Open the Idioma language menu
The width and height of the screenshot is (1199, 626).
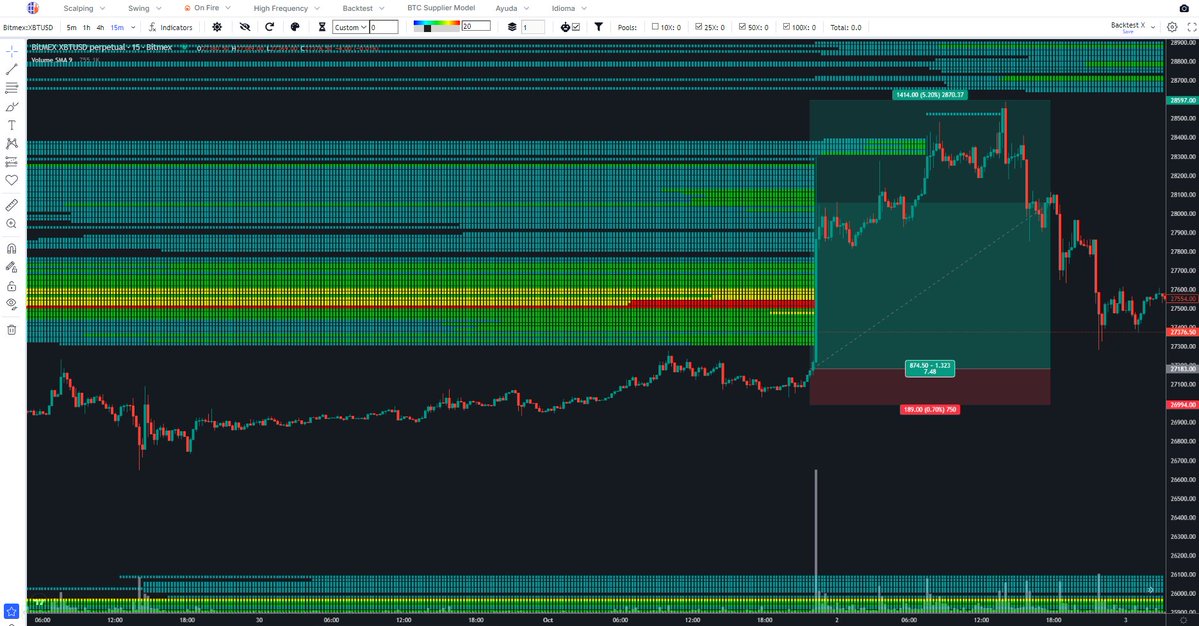tap(569, 8)
